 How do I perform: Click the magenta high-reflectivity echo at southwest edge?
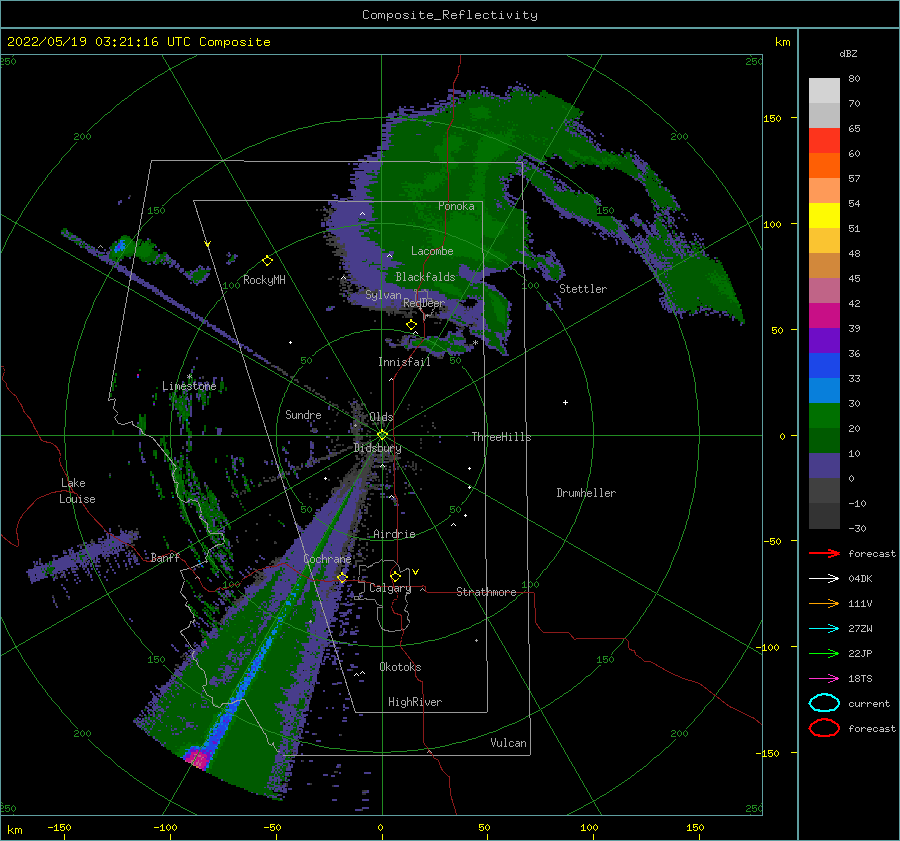click(x=197, y=757)
